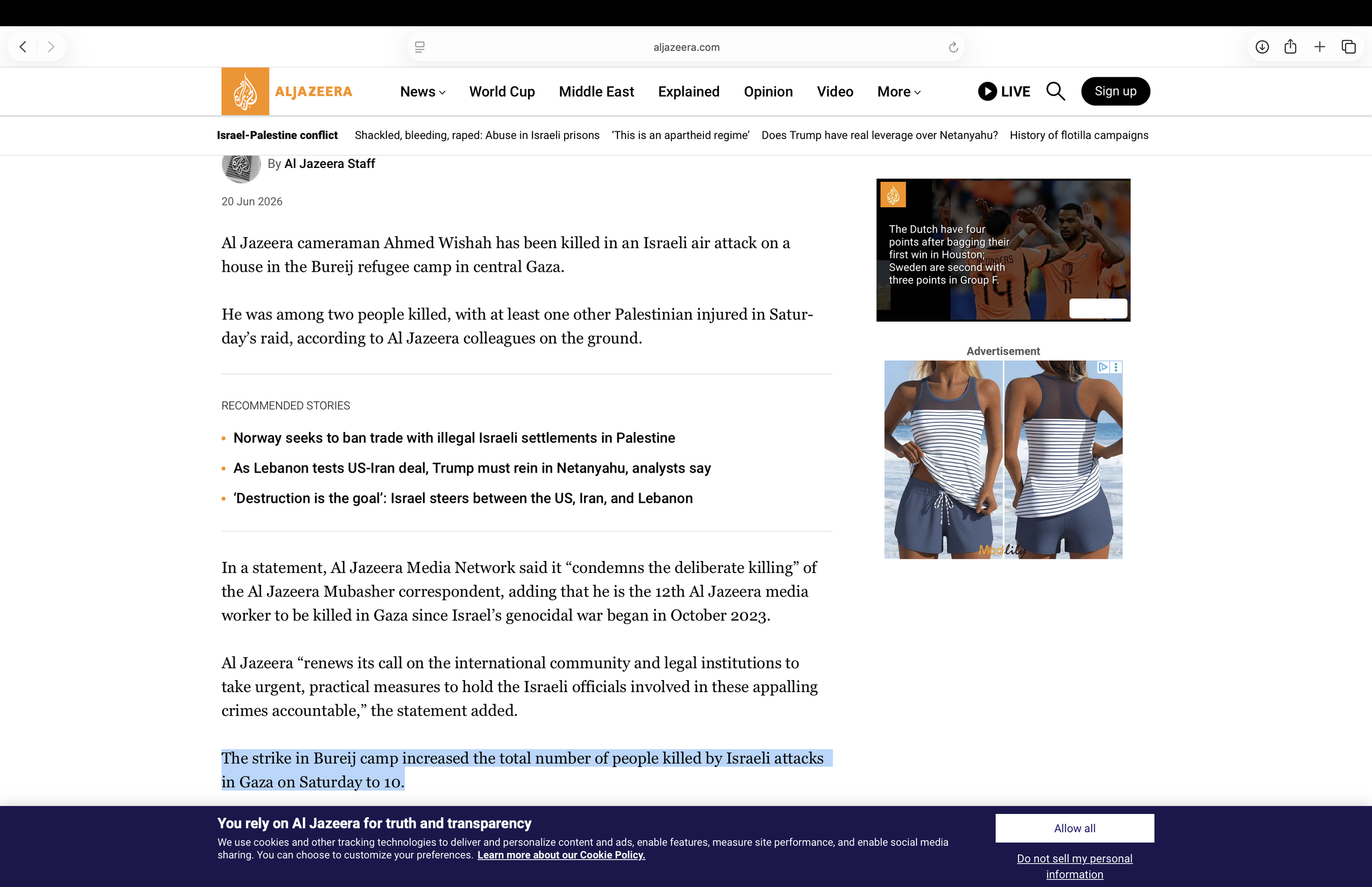Open the Video section
This screenshot has height=887, width=1372.
[835, 92]
